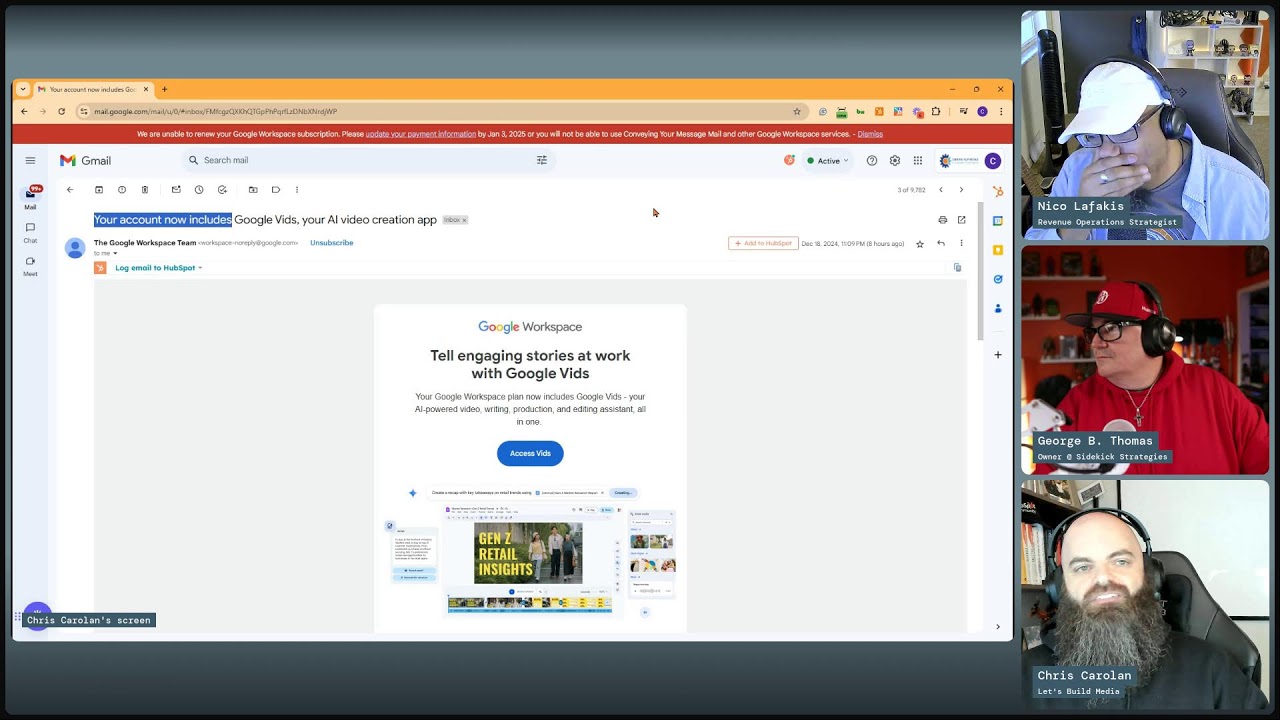This screenshot has width=1280, height=720.
Task: Show search filter options
Action: click(542, 160)
